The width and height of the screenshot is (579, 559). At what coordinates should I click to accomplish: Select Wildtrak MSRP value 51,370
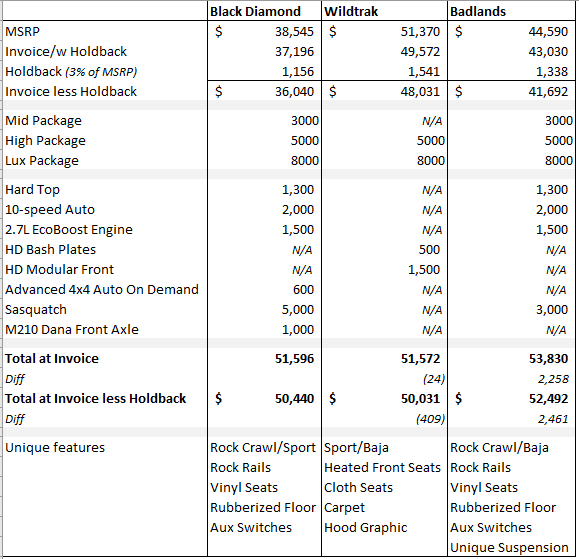click(420, 31)
